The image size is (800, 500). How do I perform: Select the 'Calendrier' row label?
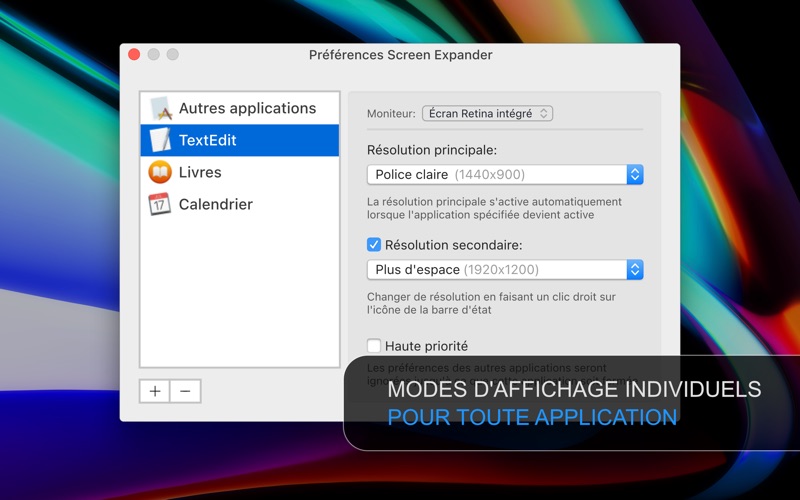coord(216,204)
